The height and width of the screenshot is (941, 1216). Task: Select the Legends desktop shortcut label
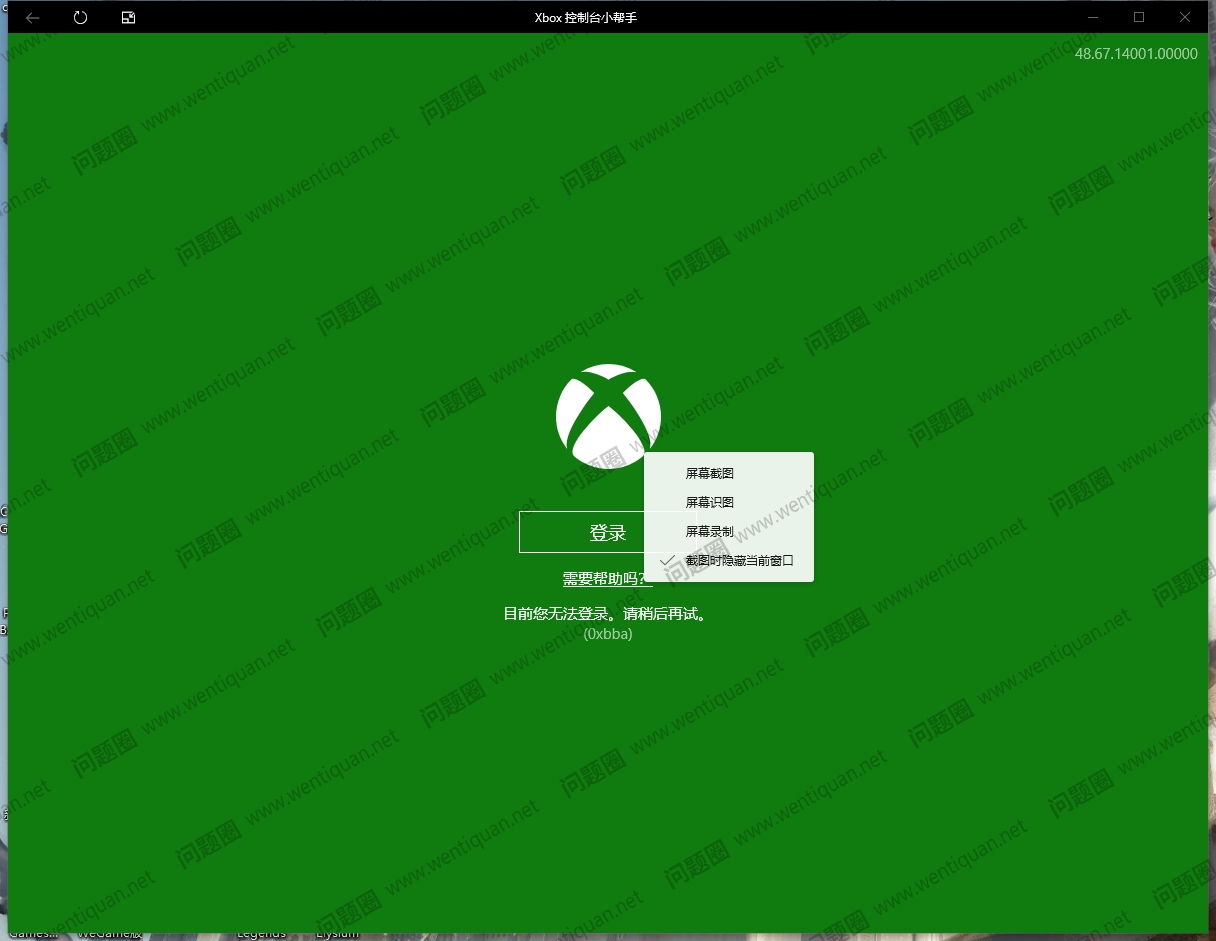261,935
